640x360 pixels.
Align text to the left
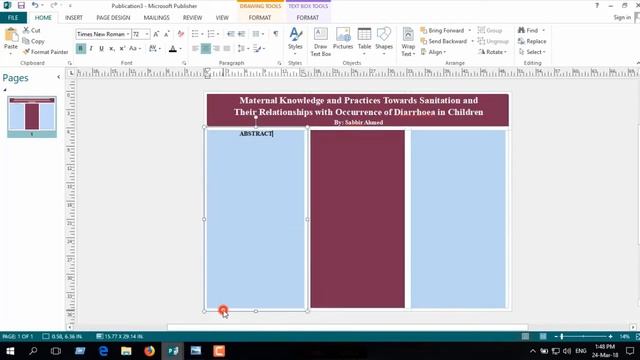pos(195,49)
